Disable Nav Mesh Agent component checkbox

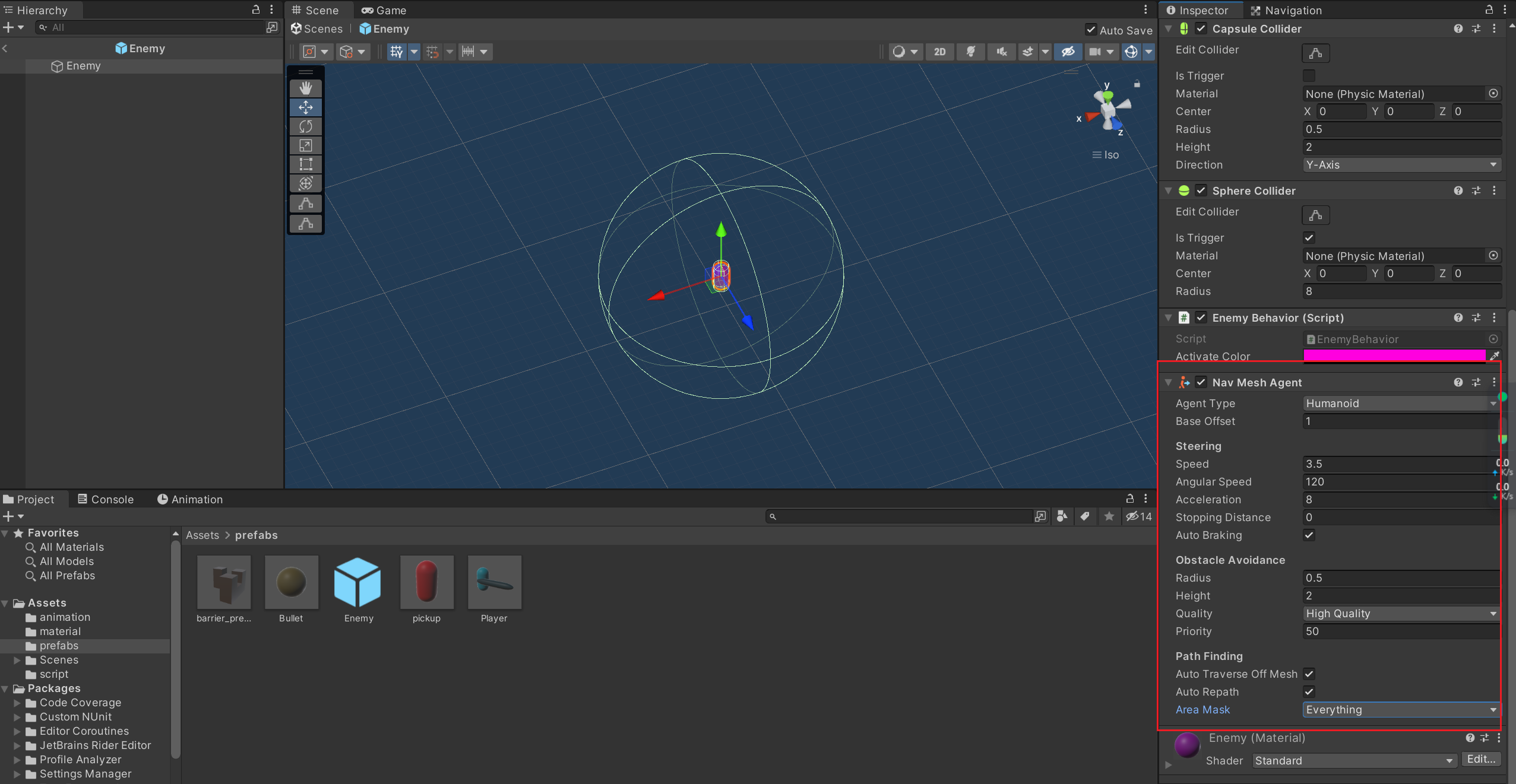(x=1201, y=382)
